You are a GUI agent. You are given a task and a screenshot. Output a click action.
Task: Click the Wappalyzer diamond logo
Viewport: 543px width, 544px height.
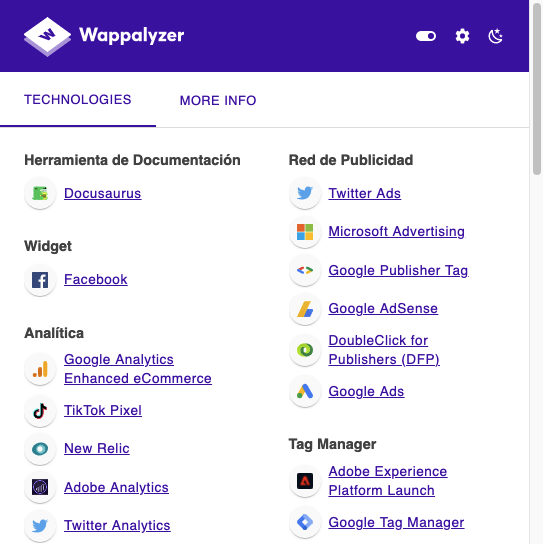click(x=48, y=36)
